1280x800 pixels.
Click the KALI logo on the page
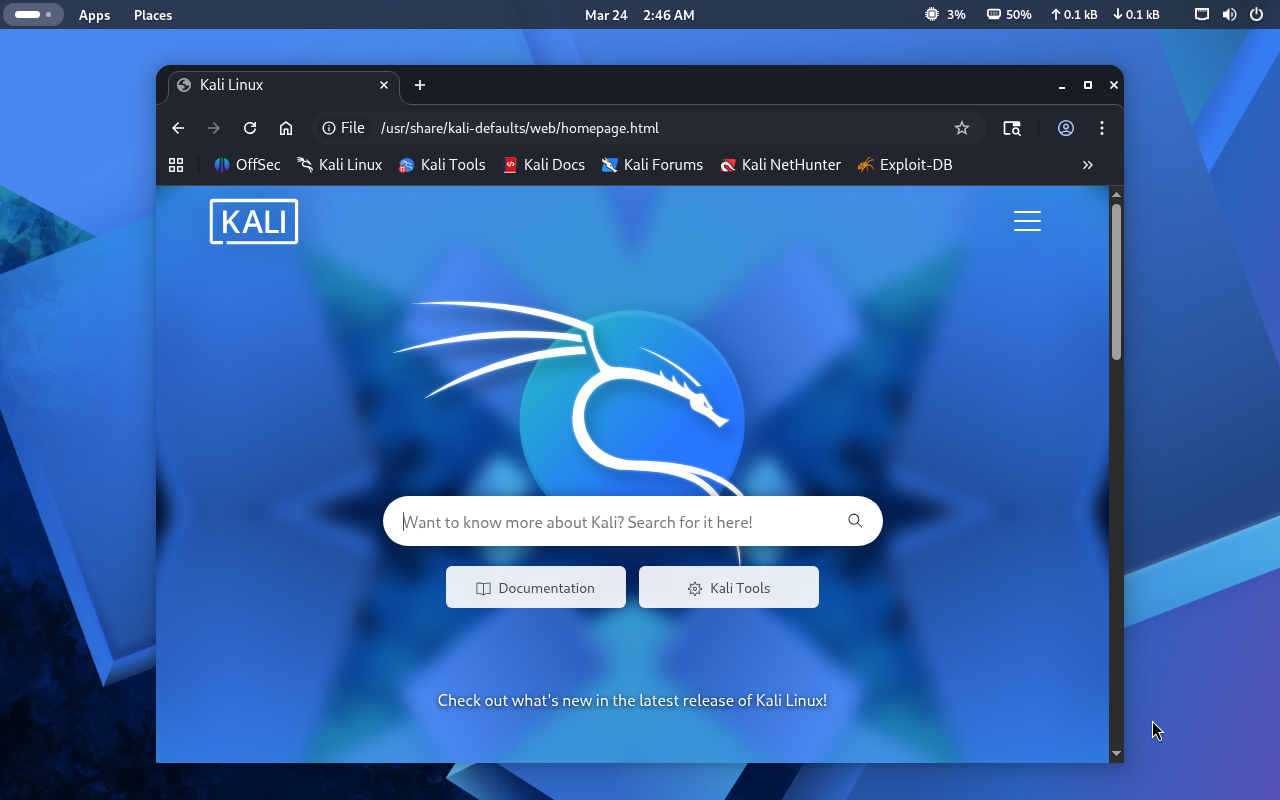tap(254, 222)
